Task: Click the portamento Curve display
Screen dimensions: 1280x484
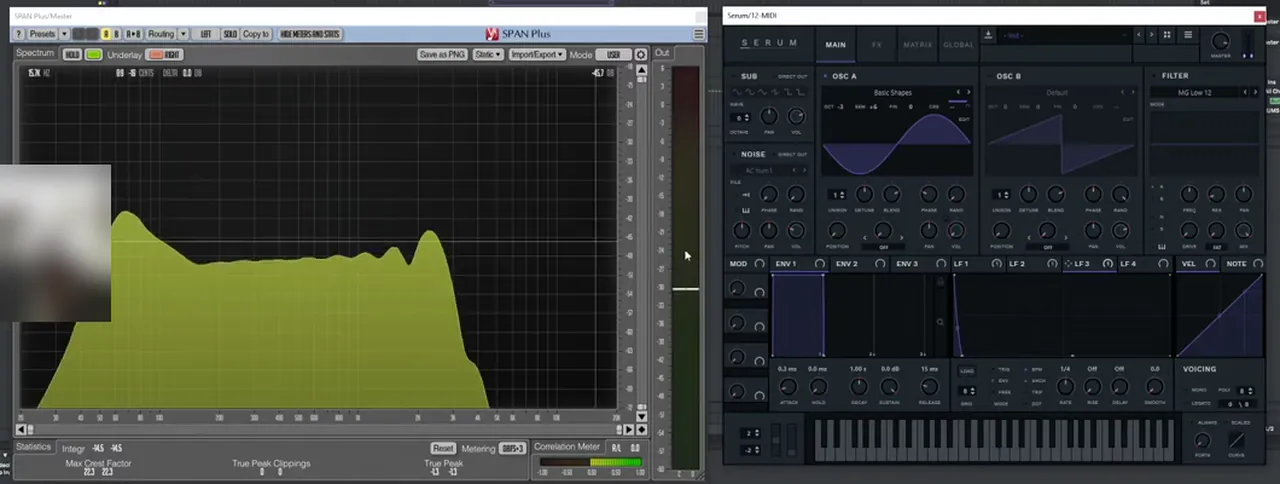Action: [x=1238, y=440]
